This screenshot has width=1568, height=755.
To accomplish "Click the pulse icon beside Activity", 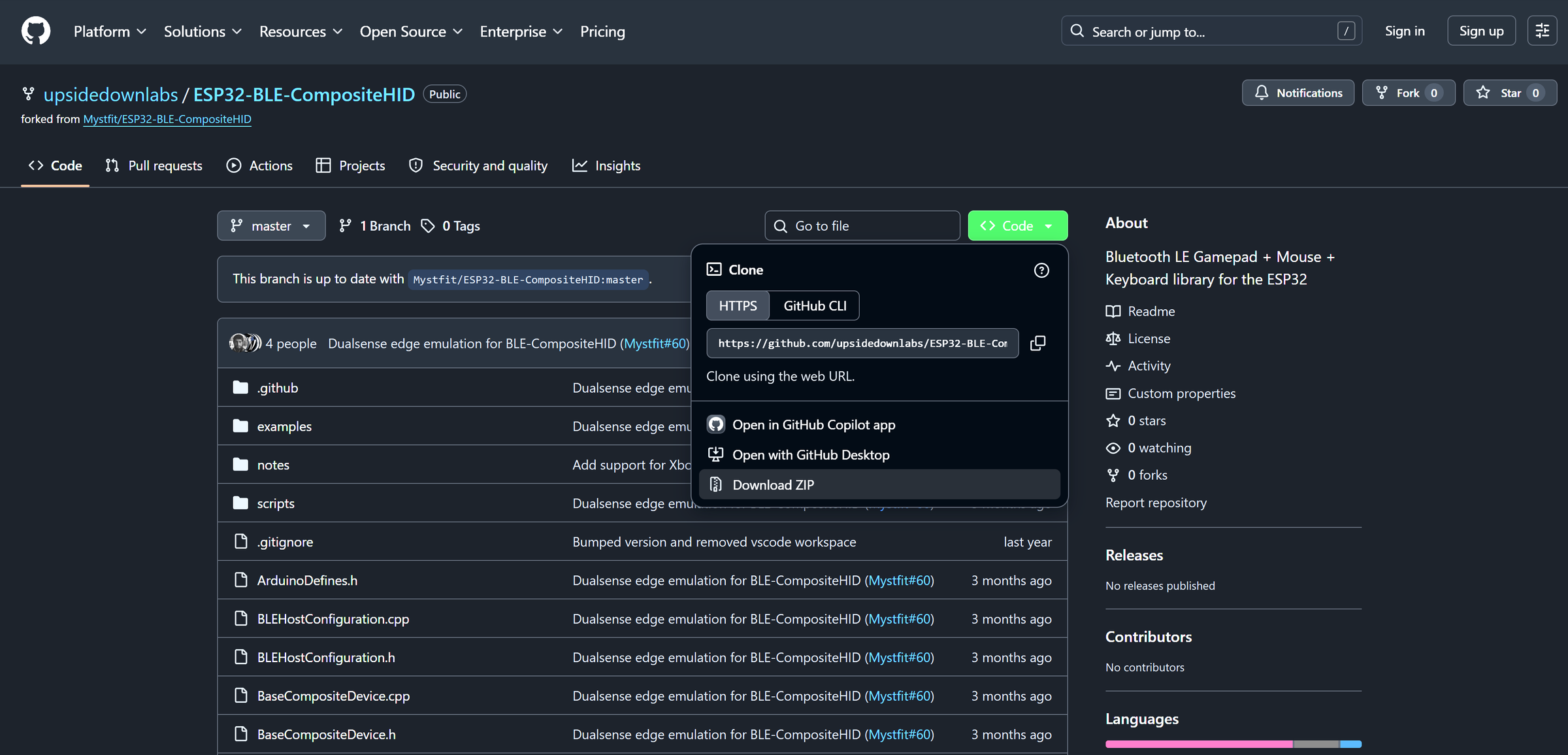I will pyautogui.click(x=1113, y=366).
